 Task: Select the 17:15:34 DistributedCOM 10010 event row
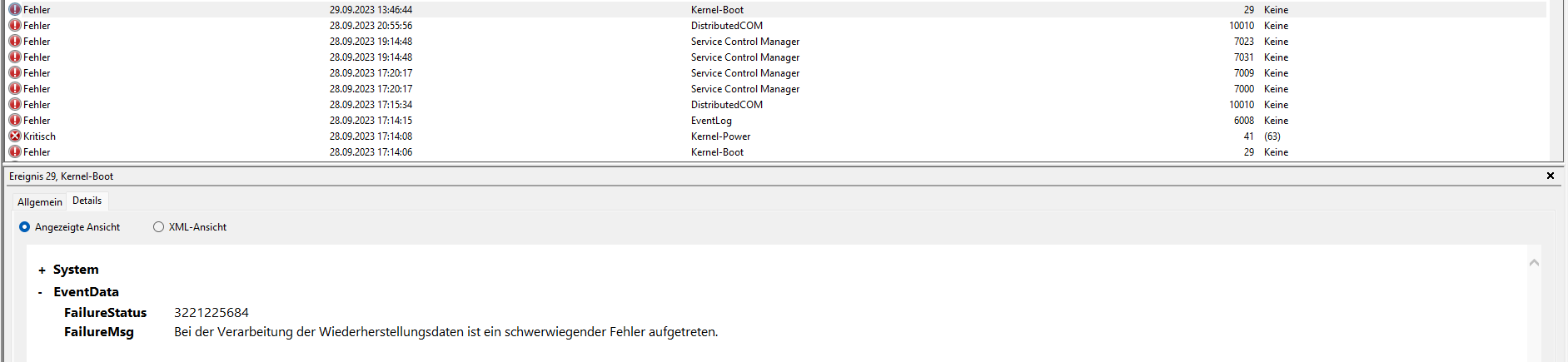point(726,105)
